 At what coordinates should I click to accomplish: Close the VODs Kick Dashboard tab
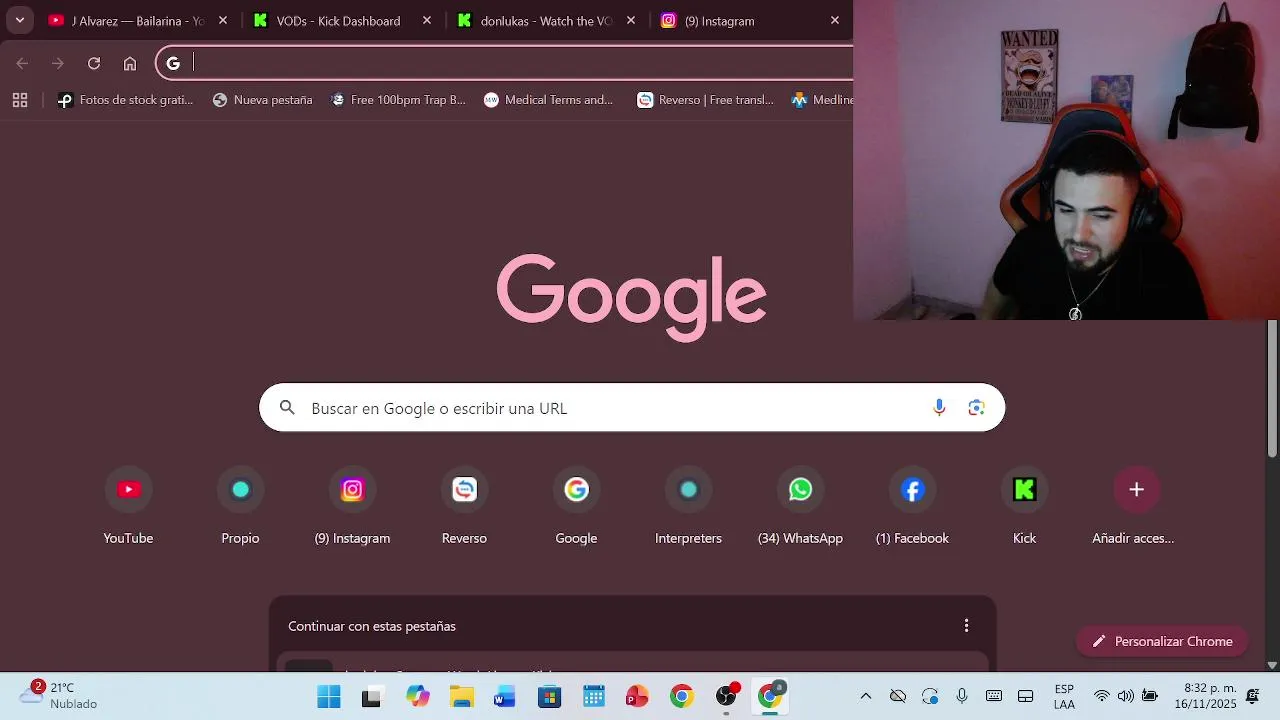(x=427, y=20)
